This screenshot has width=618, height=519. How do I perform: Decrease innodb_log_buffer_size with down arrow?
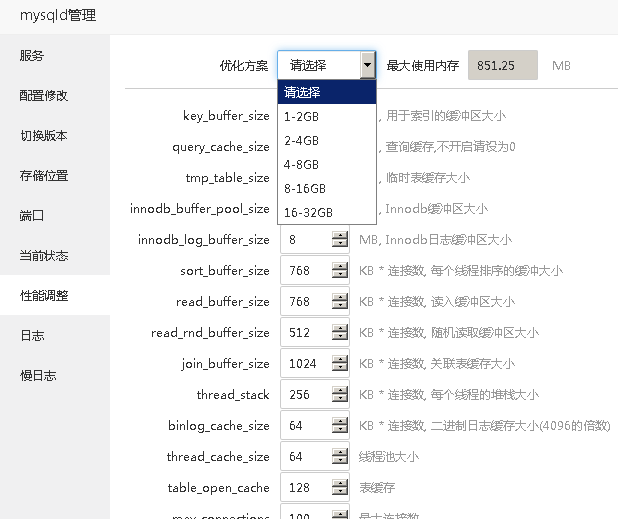click(340, 243)
